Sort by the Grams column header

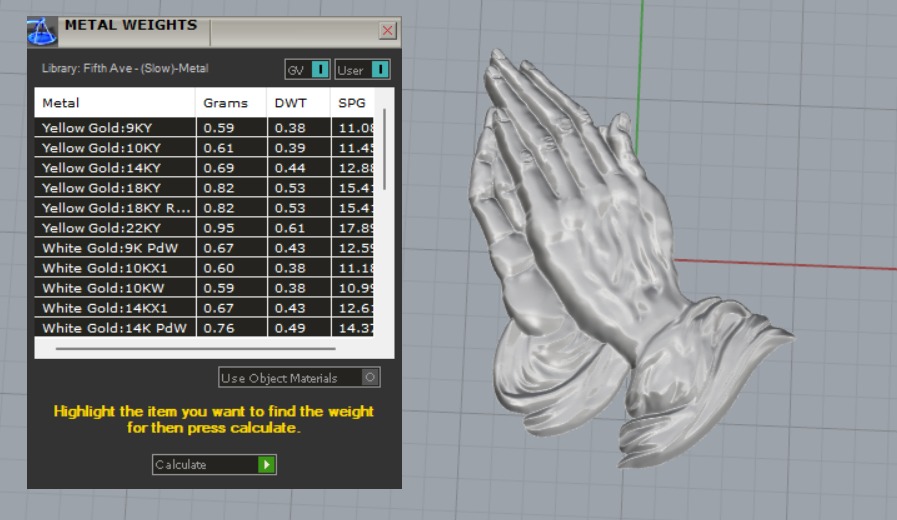231,103
